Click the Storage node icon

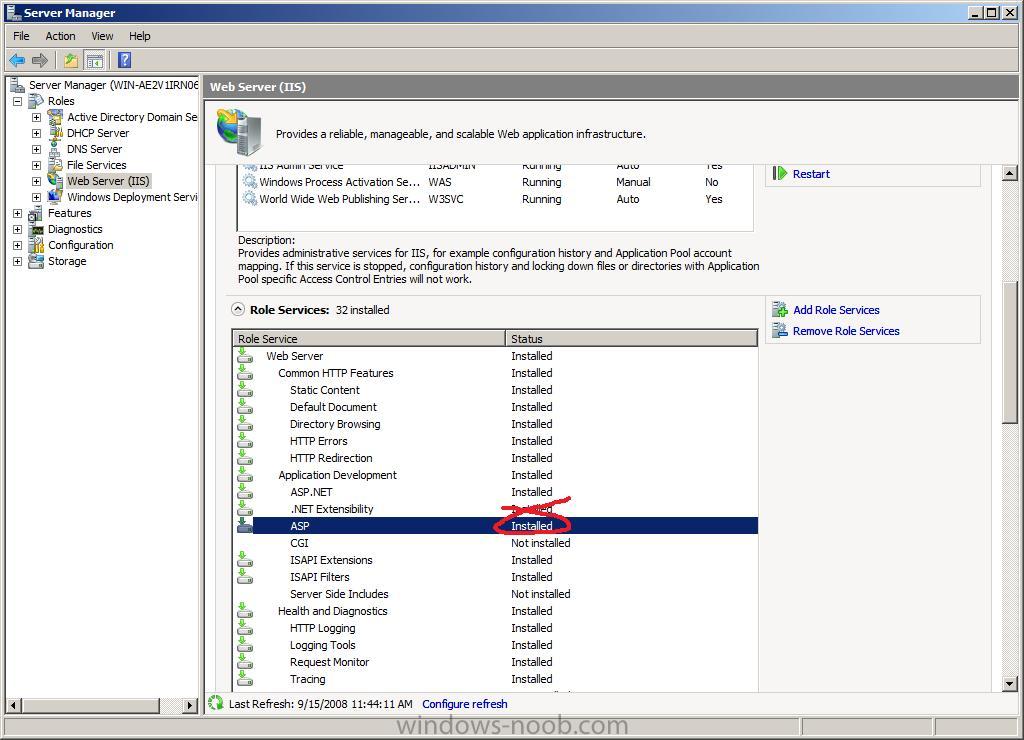(36, 261)
